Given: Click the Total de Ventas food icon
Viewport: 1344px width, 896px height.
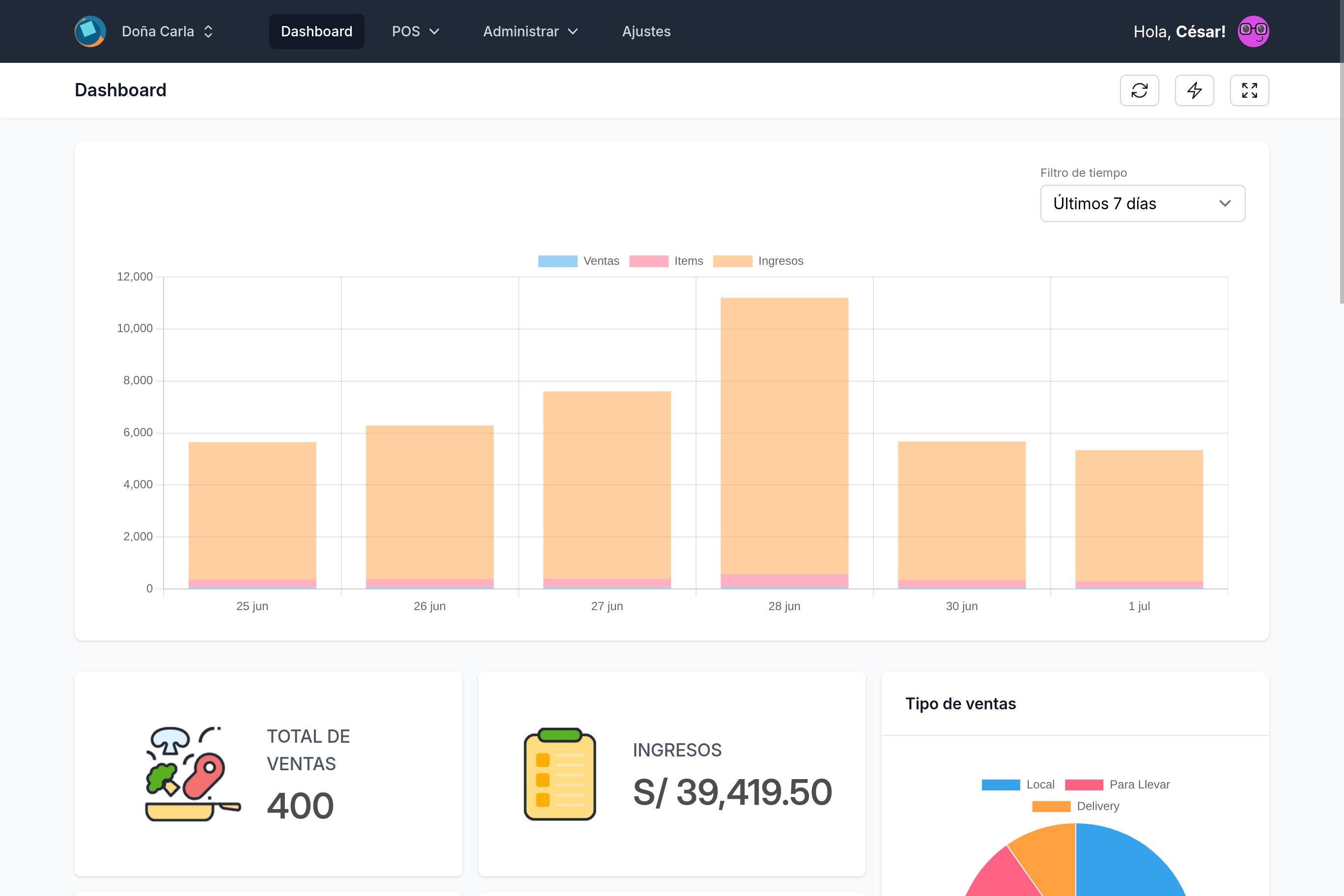Looking at the screenshot, I should 193,774.
